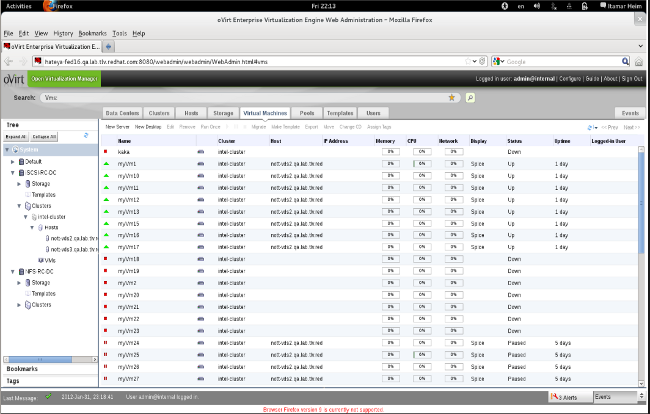Screen dimensions: 650x414
Task: Open the Configure link in header
Action: tap(570, 78)
